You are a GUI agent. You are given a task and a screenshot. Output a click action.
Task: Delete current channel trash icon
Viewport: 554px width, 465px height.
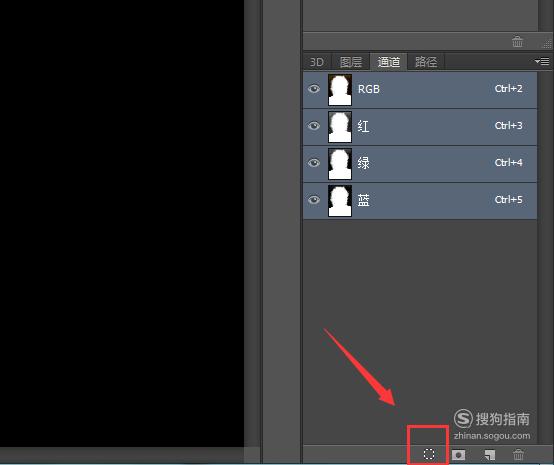[518, 454]
